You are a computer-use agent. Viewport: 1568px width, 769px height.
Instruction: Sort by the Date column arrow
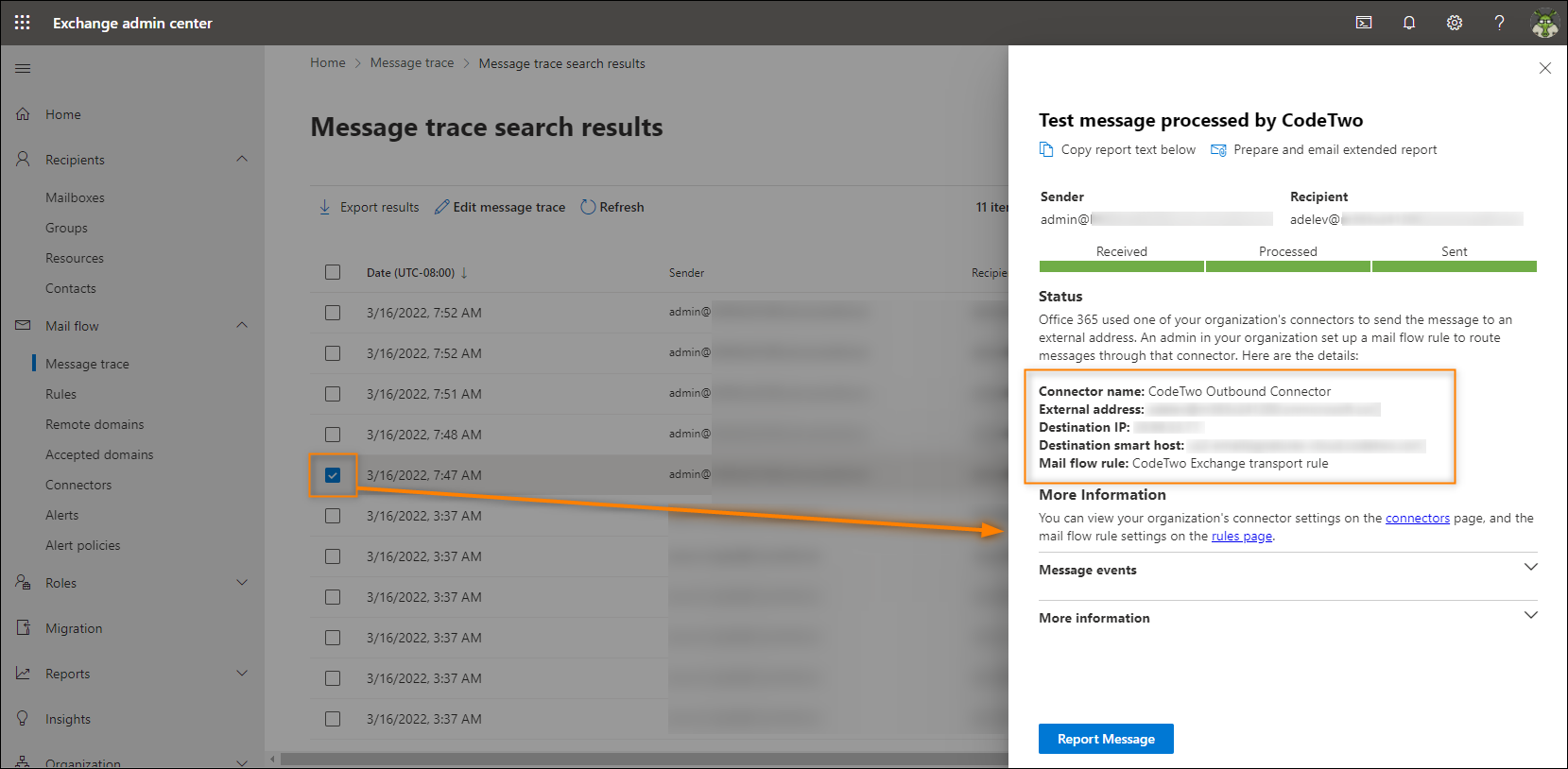click(464, 273)
